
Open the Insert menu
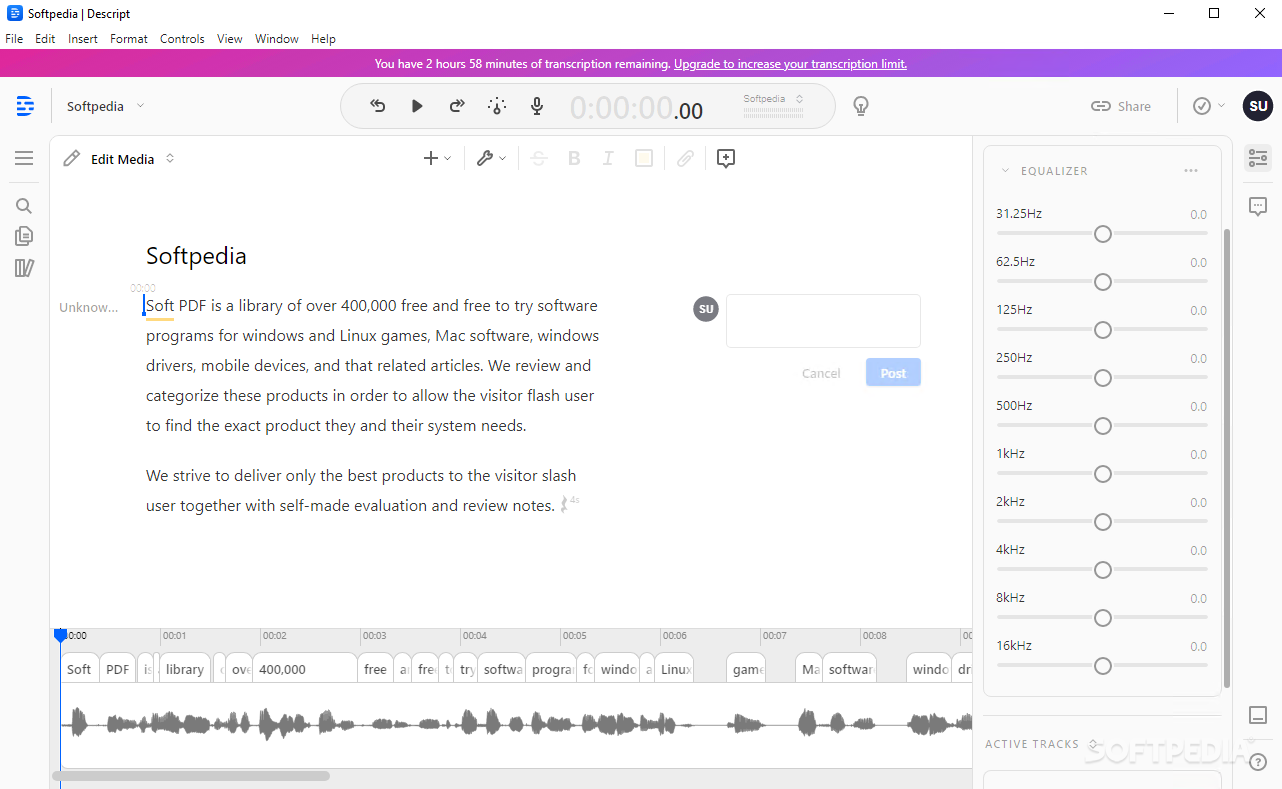click(x=83, y=39)
